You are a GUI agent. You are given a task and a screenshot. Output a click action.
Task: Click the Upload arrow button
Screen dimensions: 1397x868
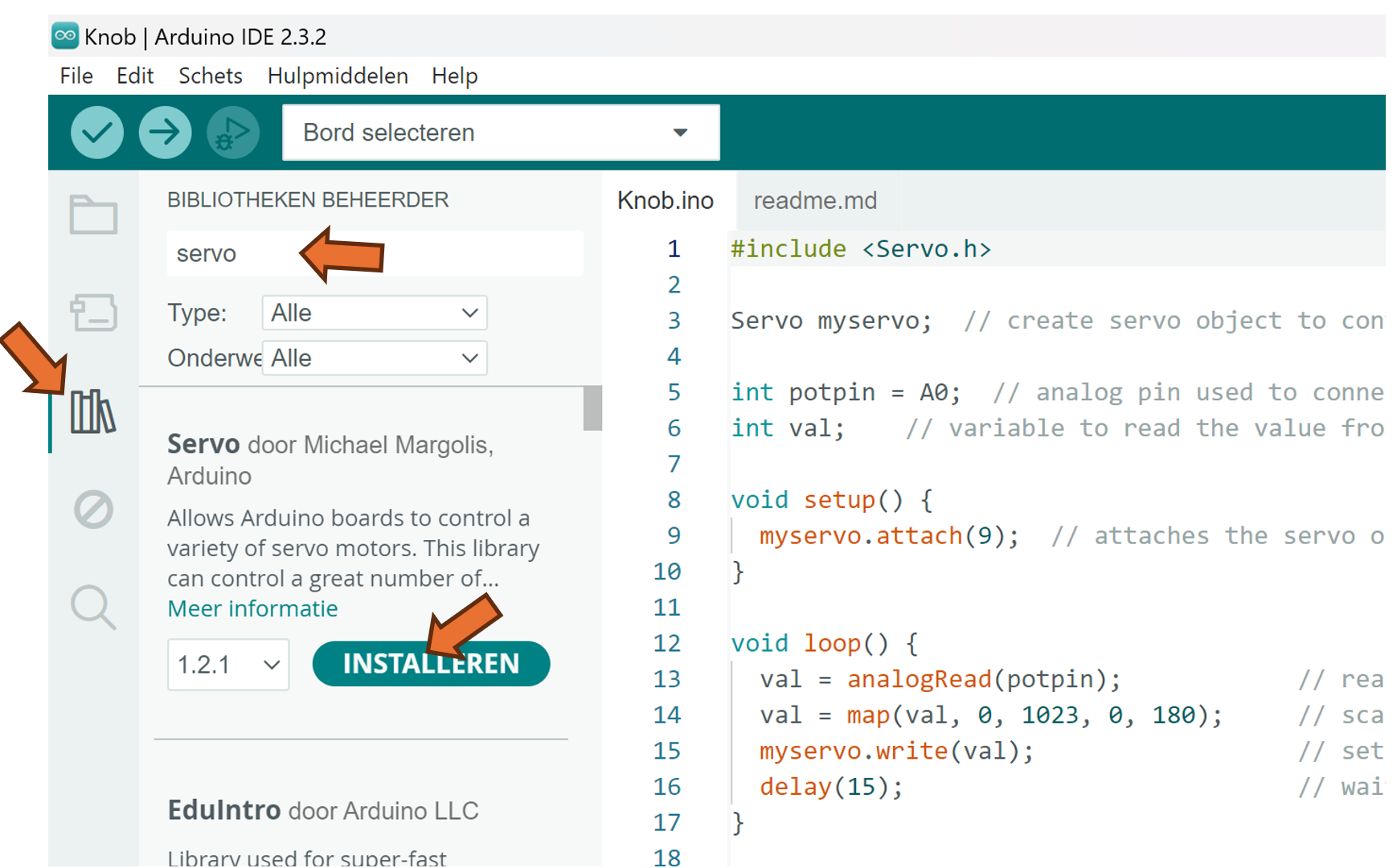pyautogui.click(x=165, y=133)
